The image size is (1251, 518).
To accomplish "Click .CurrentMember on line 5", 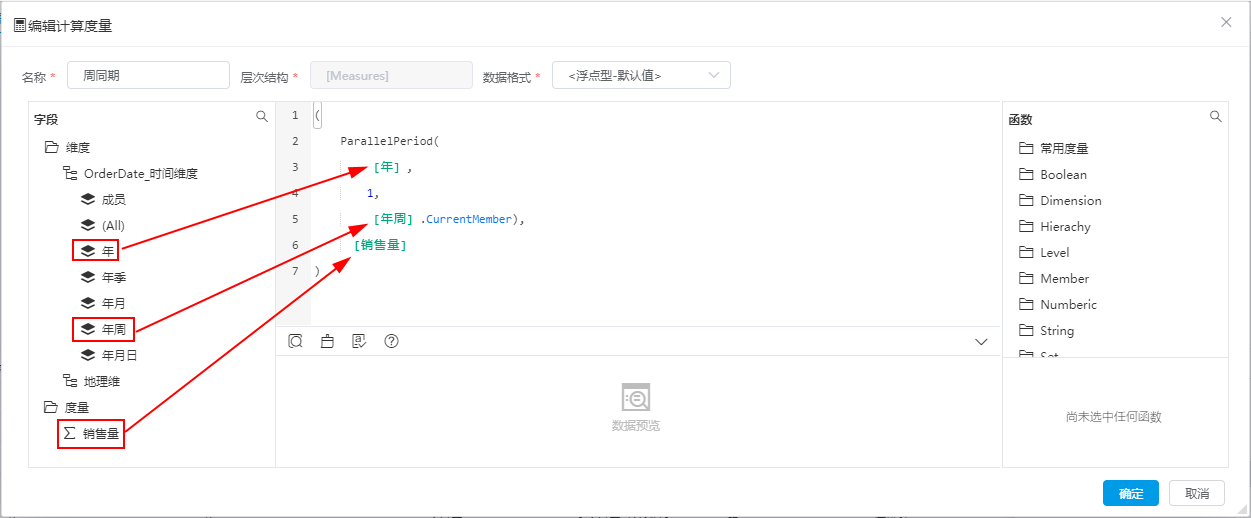I will pyautogui.click(x=466, y=219).
